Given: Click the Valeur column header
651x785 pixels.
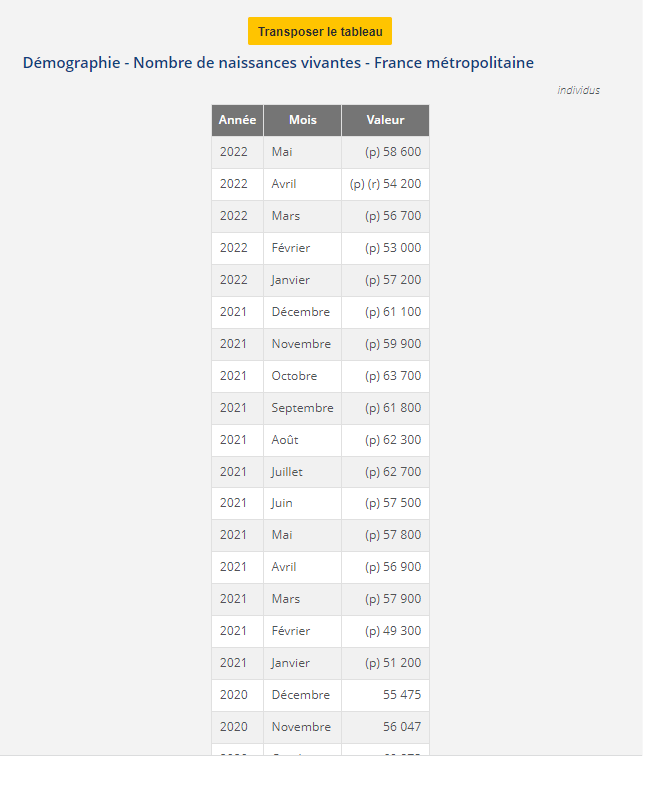Looking at the screenshot, I should [x=385, y=120].
